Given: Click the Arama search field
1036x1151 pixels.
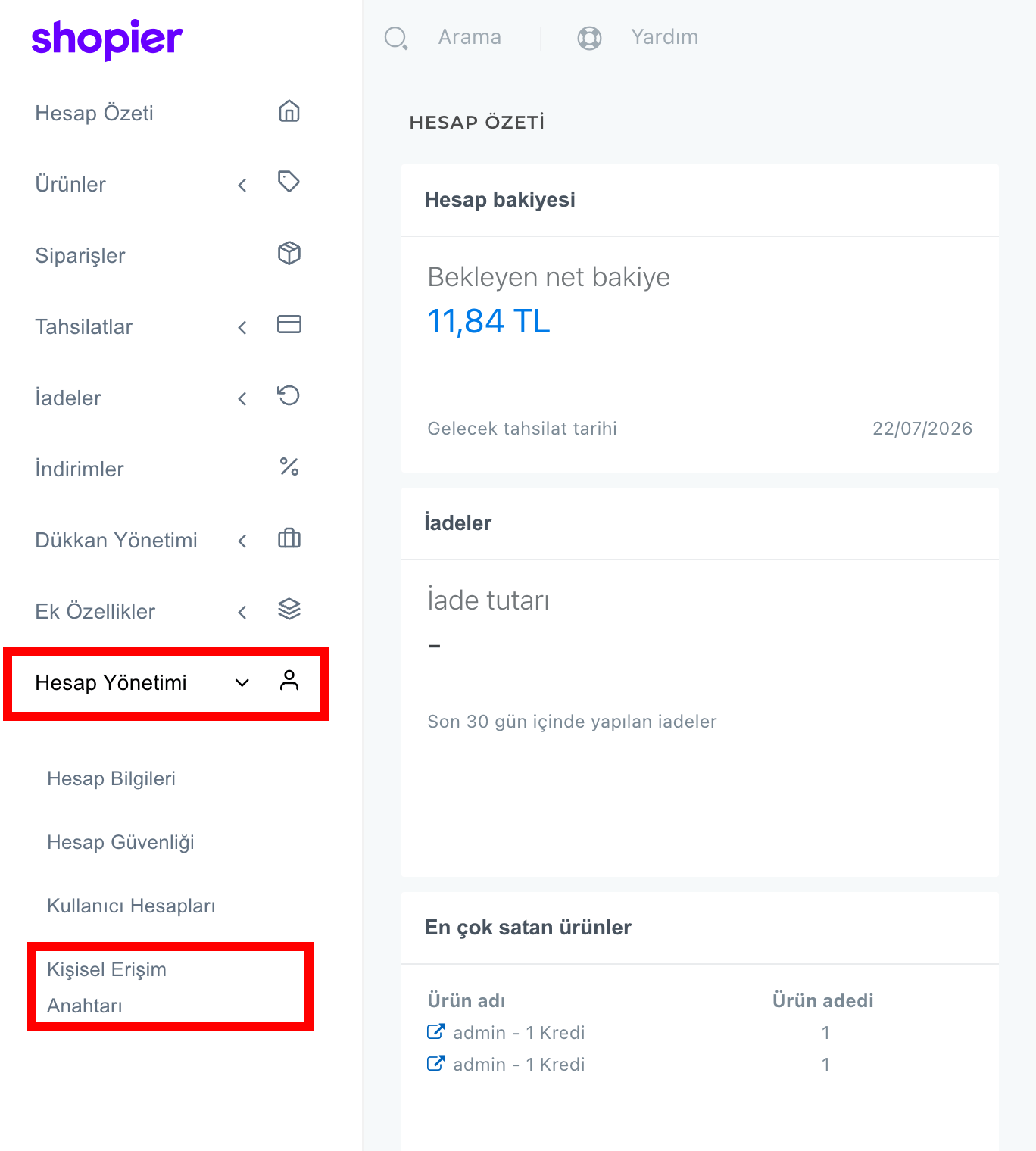Looking at the screenshot, I should point(470,37).
